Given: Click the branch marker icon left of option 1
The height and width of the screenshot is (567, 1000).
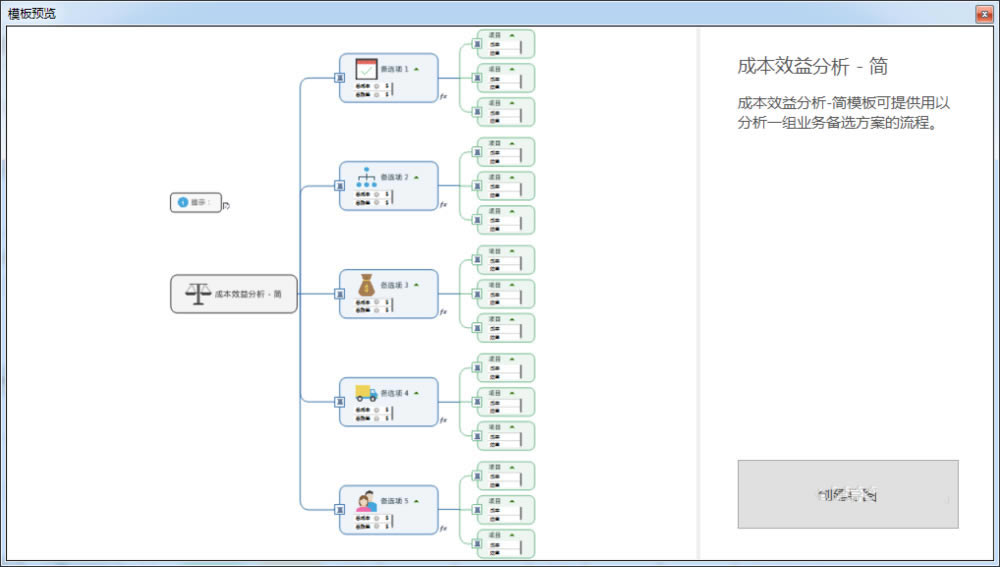Looking at the screenshot, I should 340,78.
